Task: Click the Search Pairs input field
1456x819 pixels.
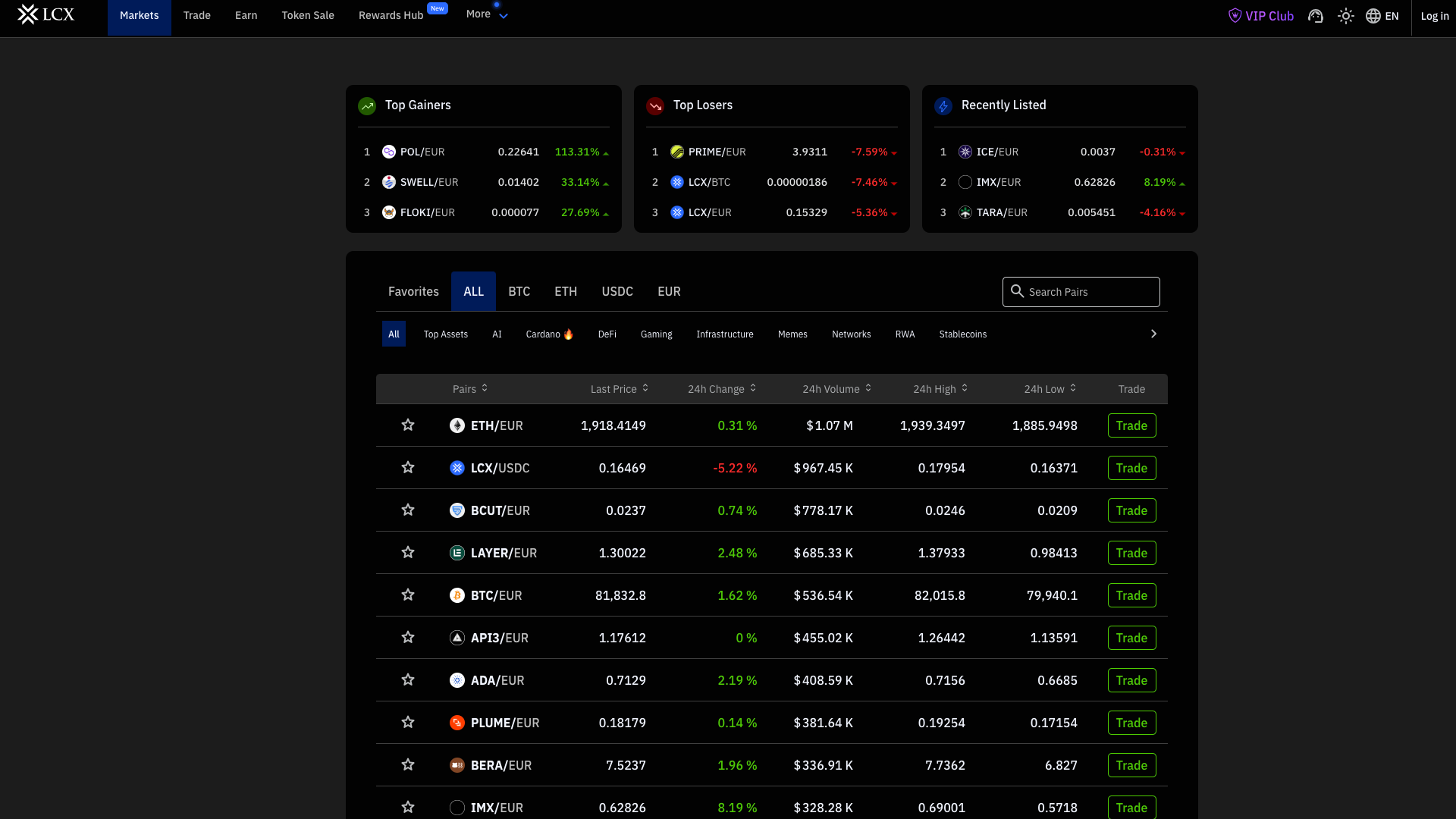Action: (1081, 292)
